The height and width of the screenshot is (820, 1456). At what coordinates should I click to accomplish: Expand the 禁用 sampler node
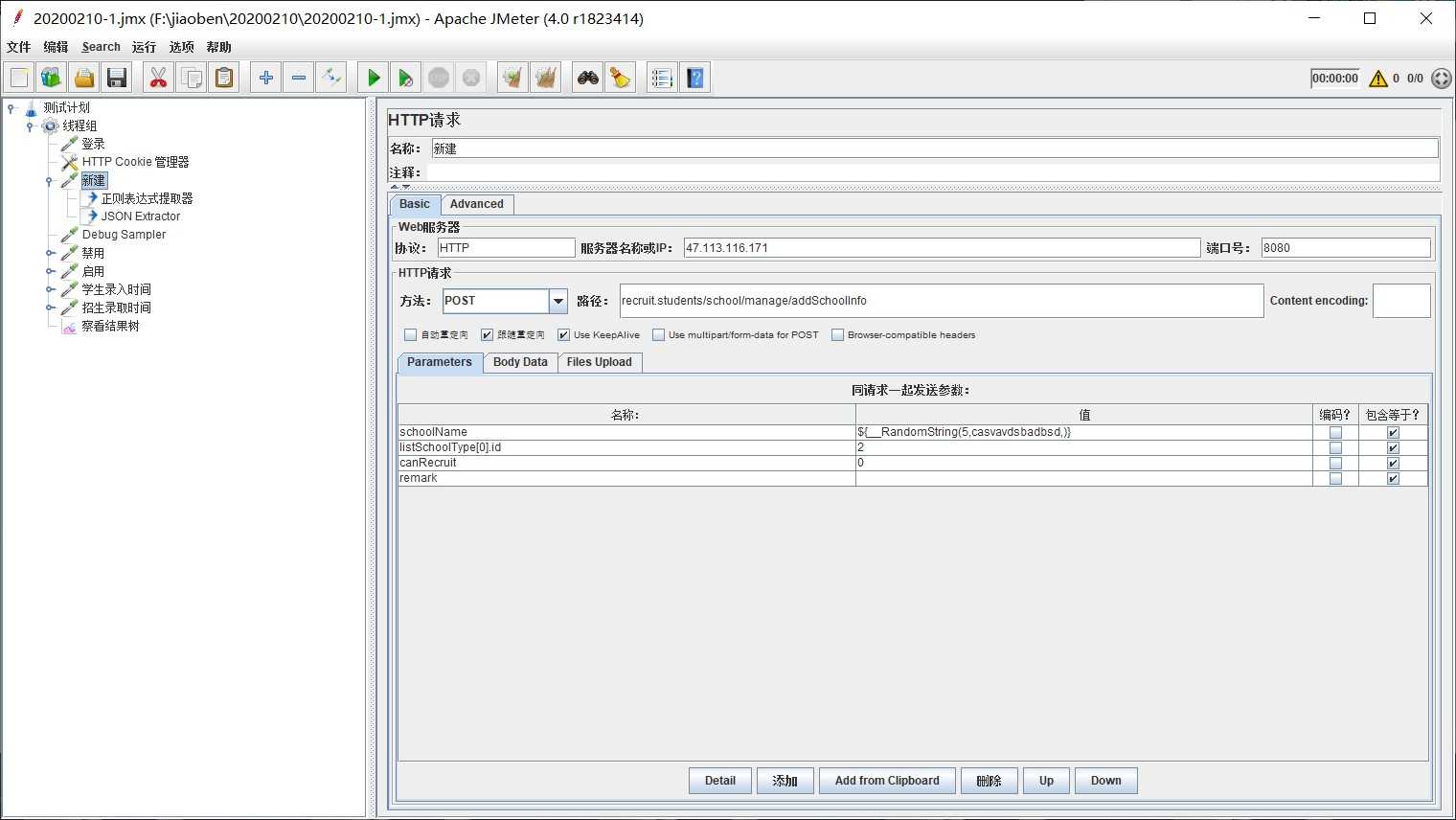50,253
